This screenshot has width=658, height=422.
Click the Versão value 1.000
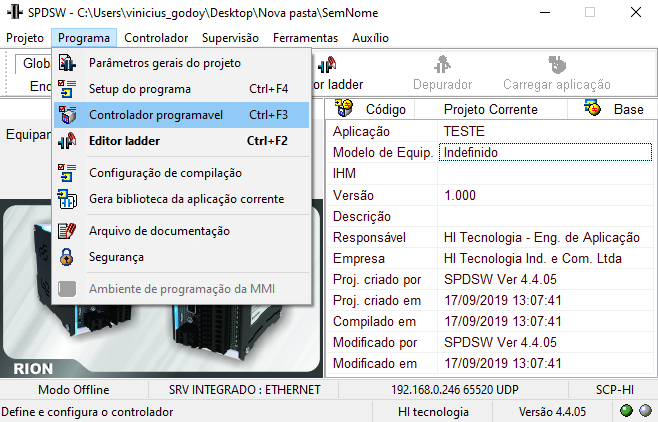pos(546,195)
